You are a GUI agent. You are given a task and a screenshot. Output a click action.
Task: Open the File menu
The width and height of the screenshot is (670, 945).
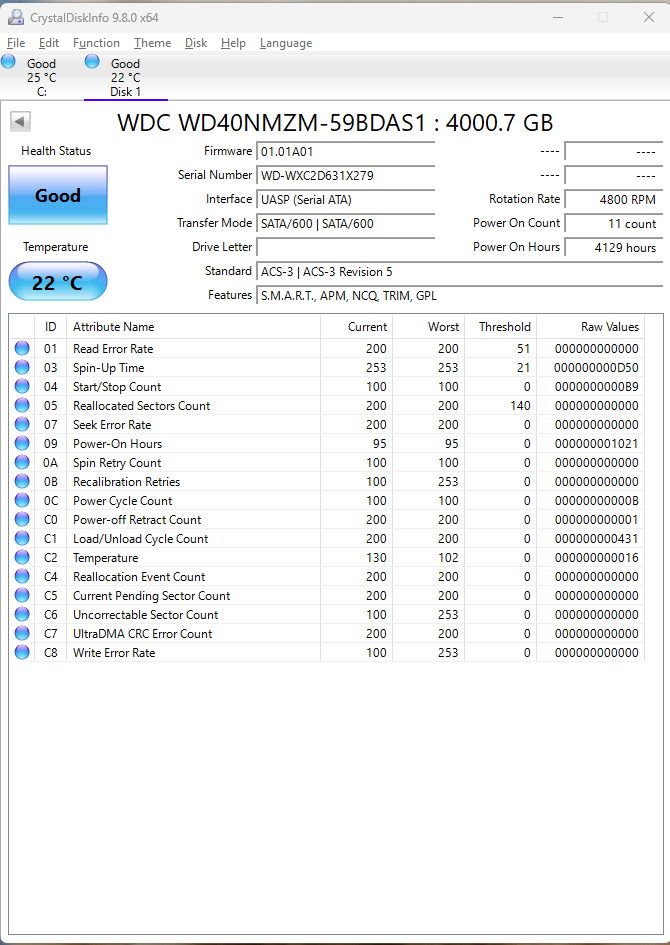tap(16, 43)
